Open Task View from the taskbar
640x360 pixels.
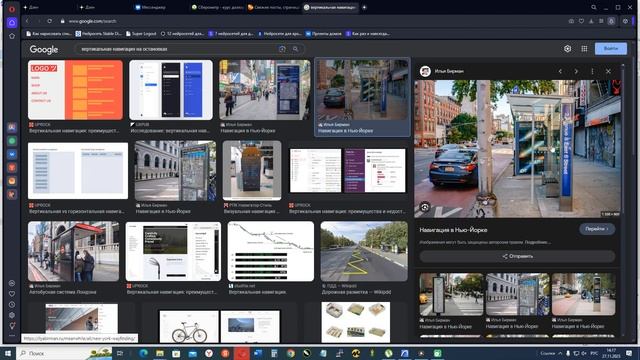coord(120,353)
